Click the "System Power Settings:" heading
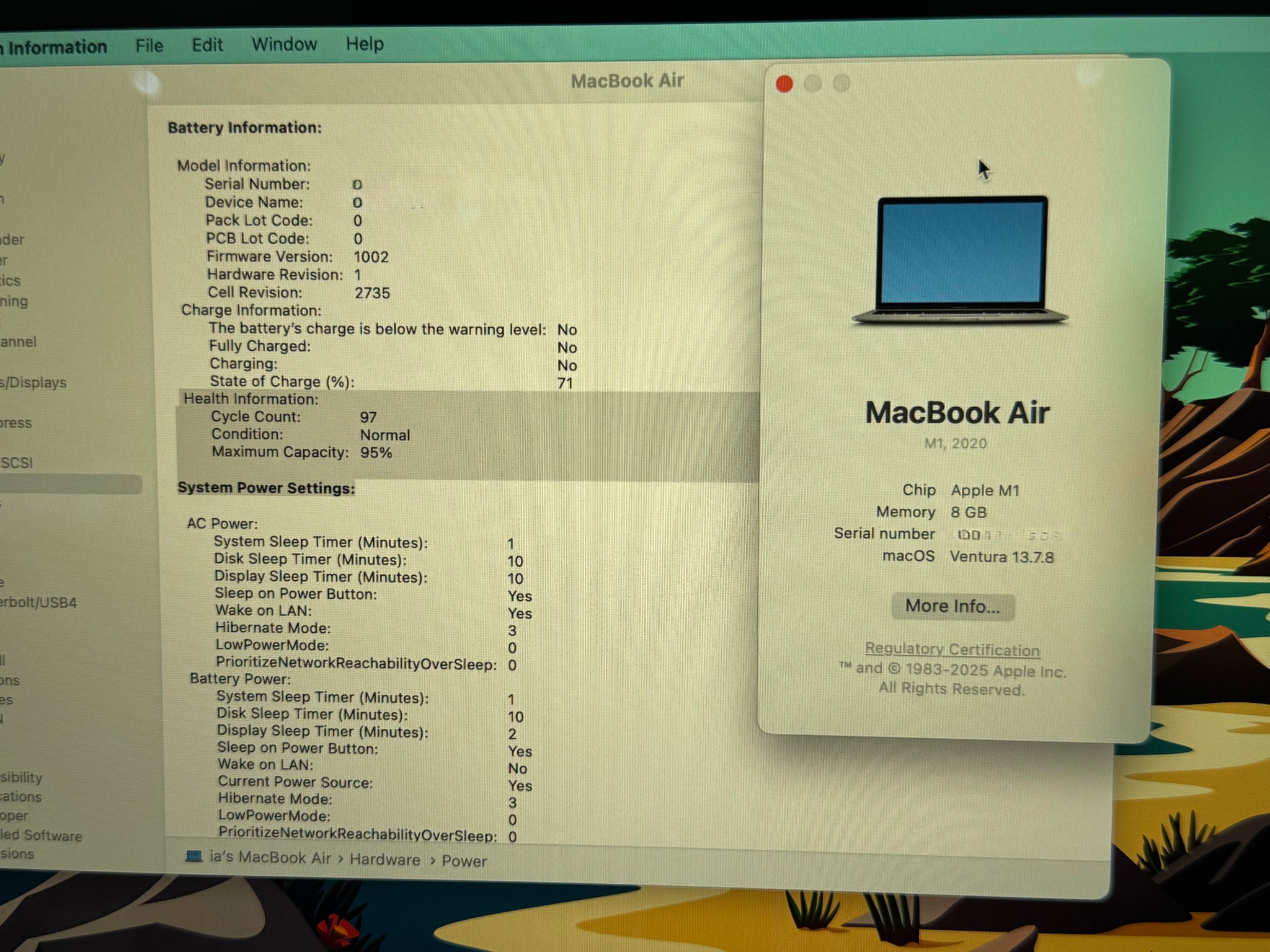 click(267, 488)
